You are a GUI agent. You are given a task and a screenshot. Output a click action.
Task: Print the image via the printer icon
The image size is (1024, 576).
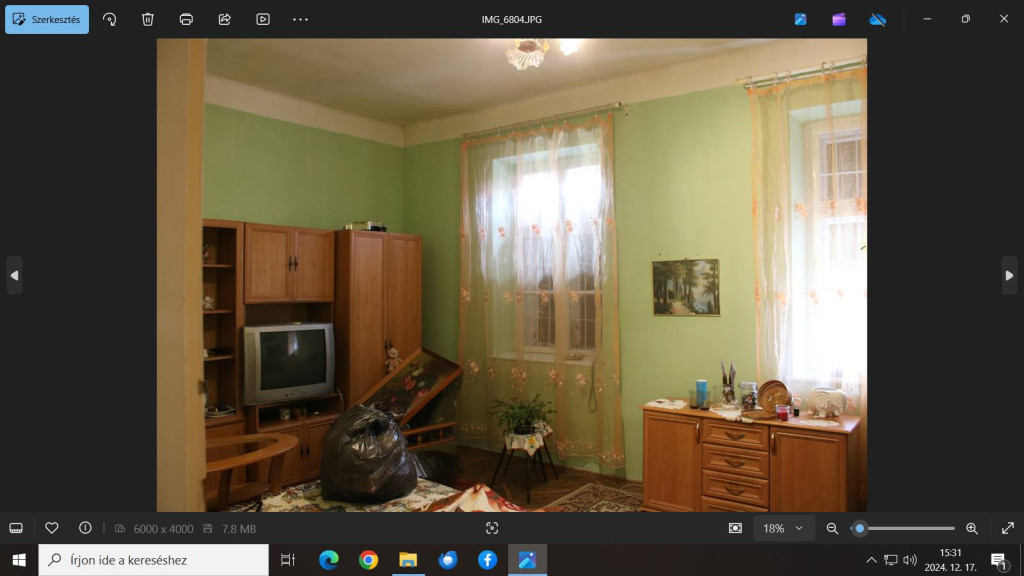[x=186, y=19]
